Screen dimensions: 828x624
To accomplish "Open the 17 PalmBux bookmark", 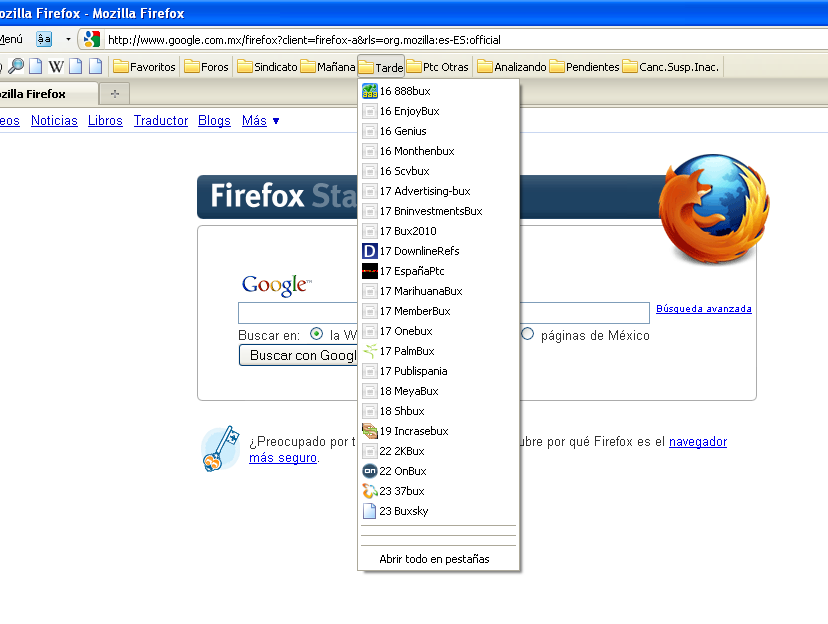I will (x=438, y=351).
